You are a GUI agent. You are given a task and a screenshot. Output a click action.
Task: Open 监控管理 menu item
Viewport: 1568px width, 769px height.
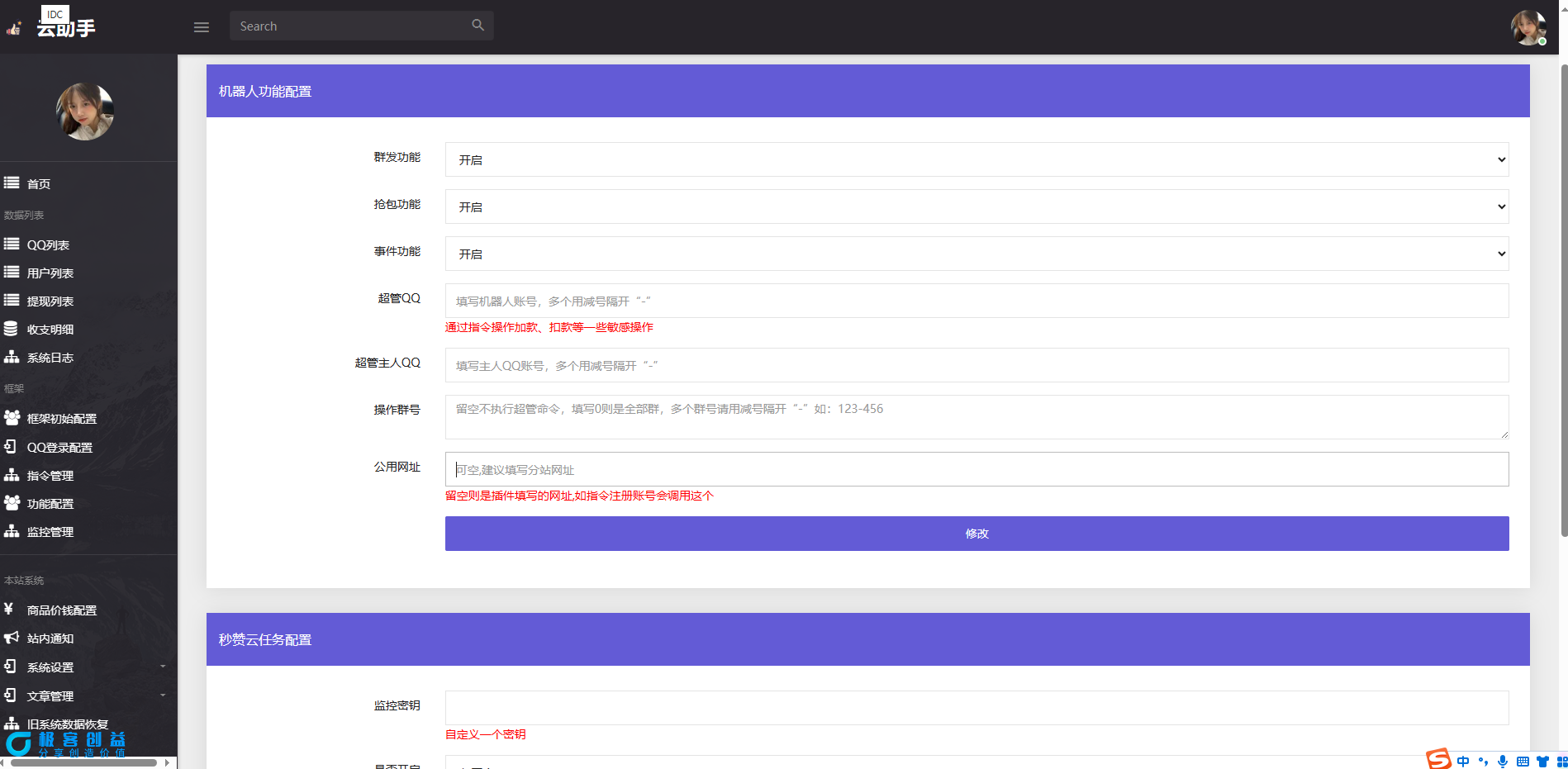point(50,532)
